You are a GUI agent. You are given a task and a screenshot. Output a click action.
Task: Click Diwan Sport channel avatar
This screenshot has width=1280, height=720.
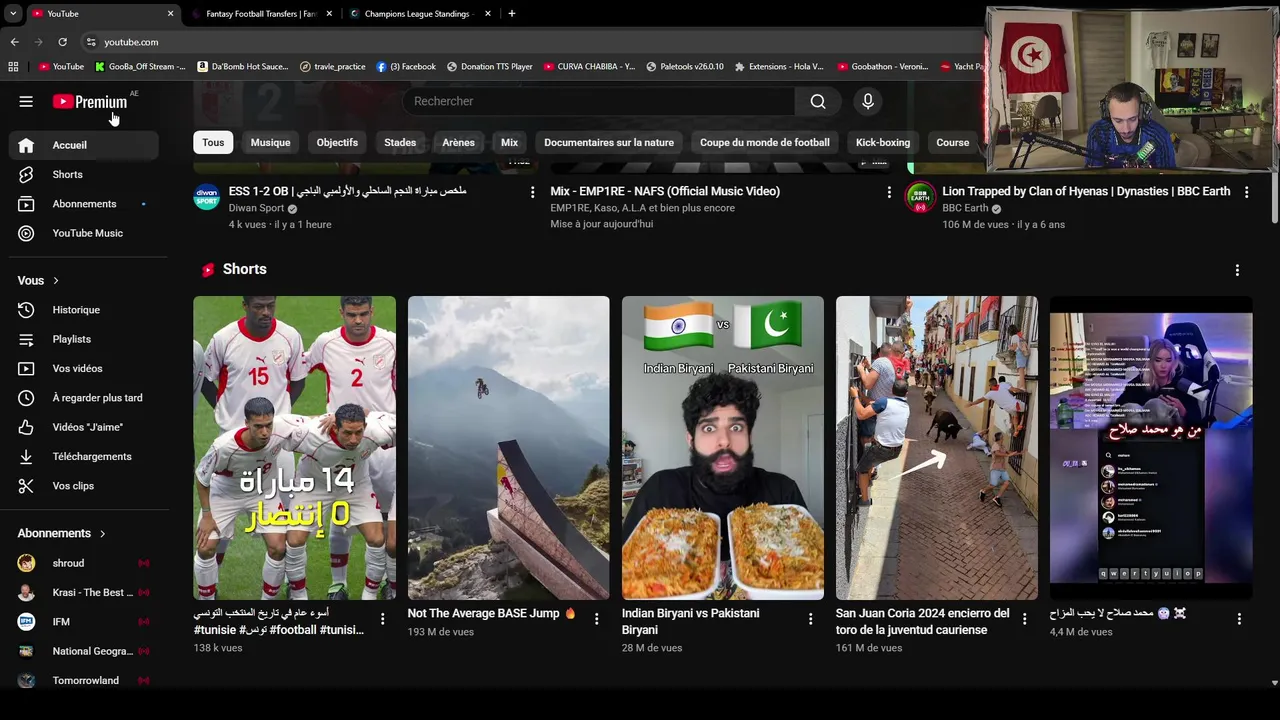tap(206, 197)
